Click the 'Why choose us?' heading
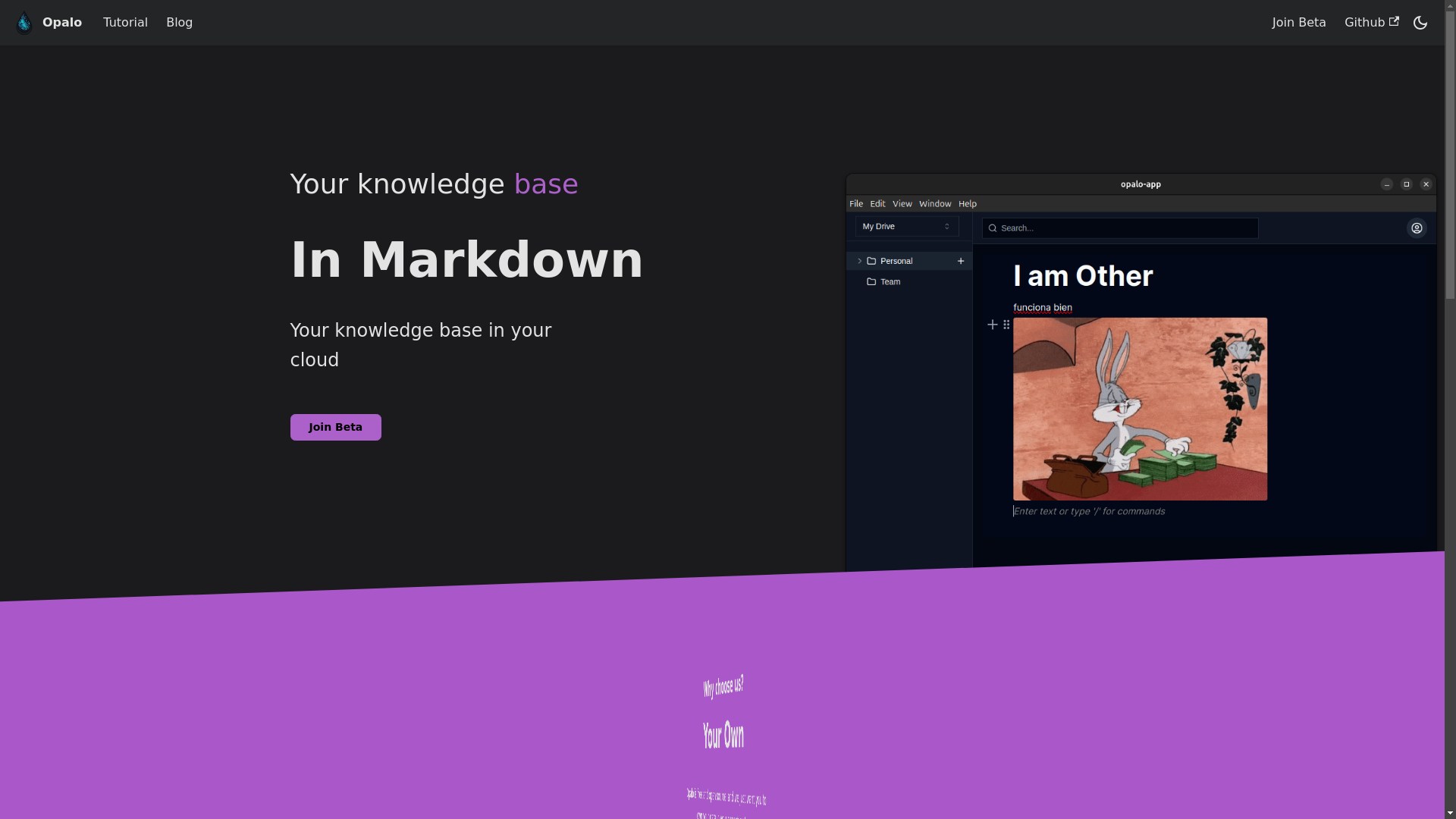Image resolution: width=1456 pixels, height=819 pixels. click(723, 686)
